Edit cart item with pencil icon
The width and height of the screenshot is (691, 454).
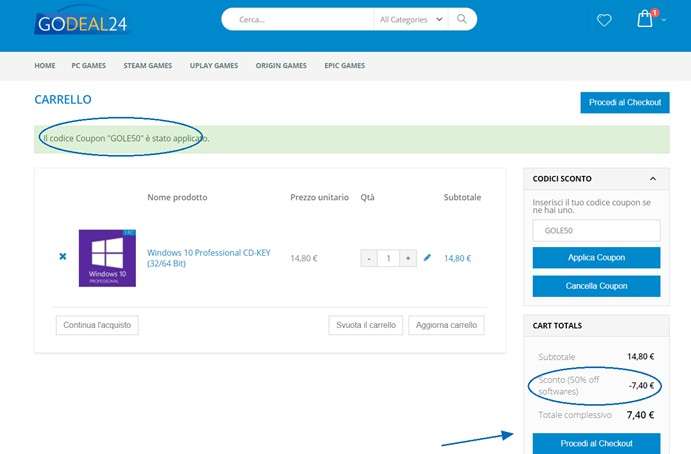(427, 257)
